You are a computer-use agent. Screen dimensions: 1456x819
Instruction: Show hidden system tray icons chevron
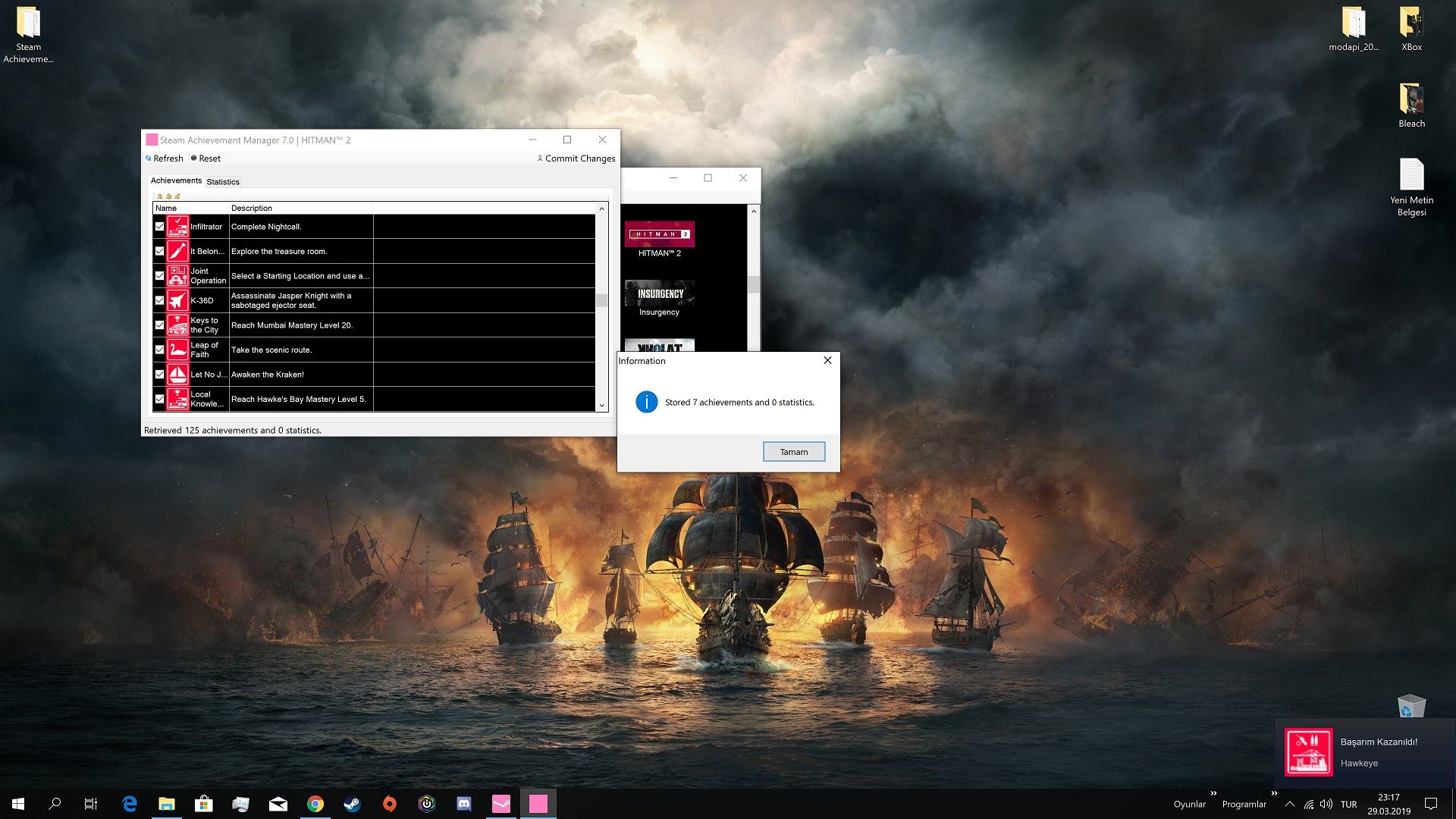tap(1289, 804)
